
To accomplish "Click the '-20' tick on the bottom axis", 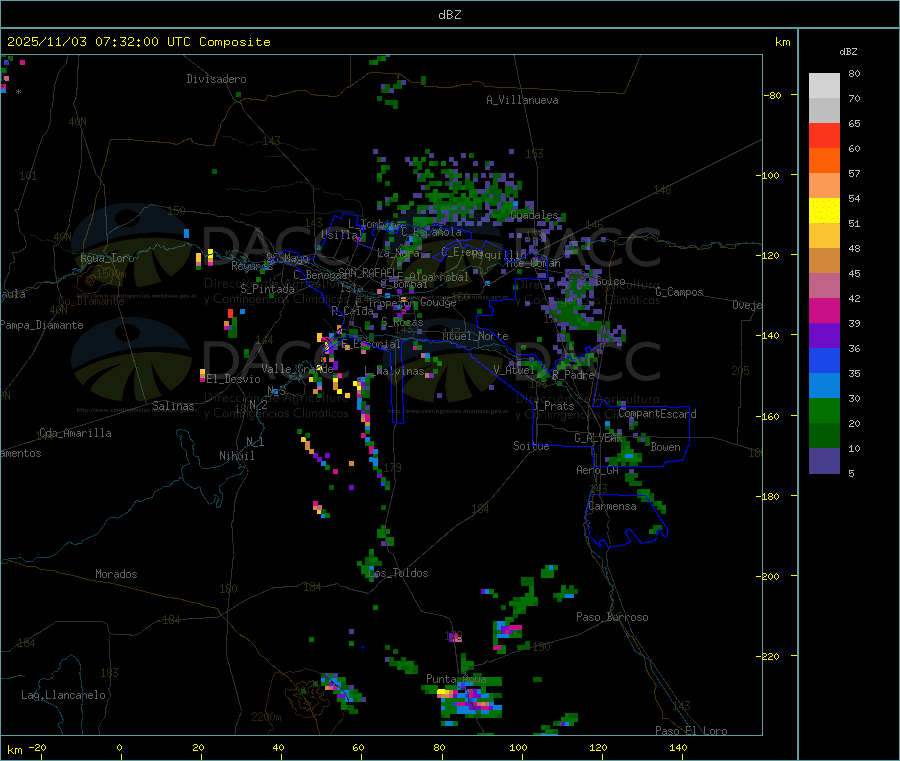I will point(37,747).
